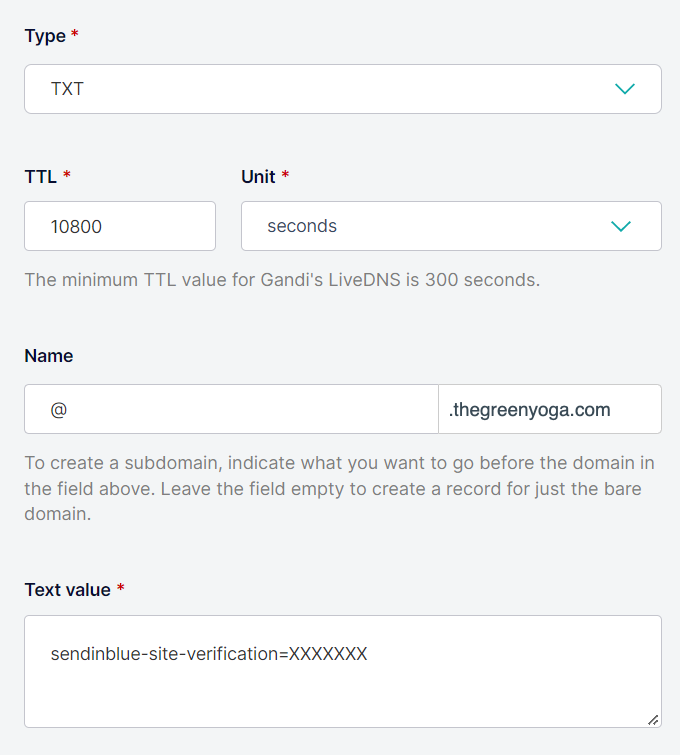Click the chevron arrow in the Type field
Viewport: 680px width, 755px height.
625,89
